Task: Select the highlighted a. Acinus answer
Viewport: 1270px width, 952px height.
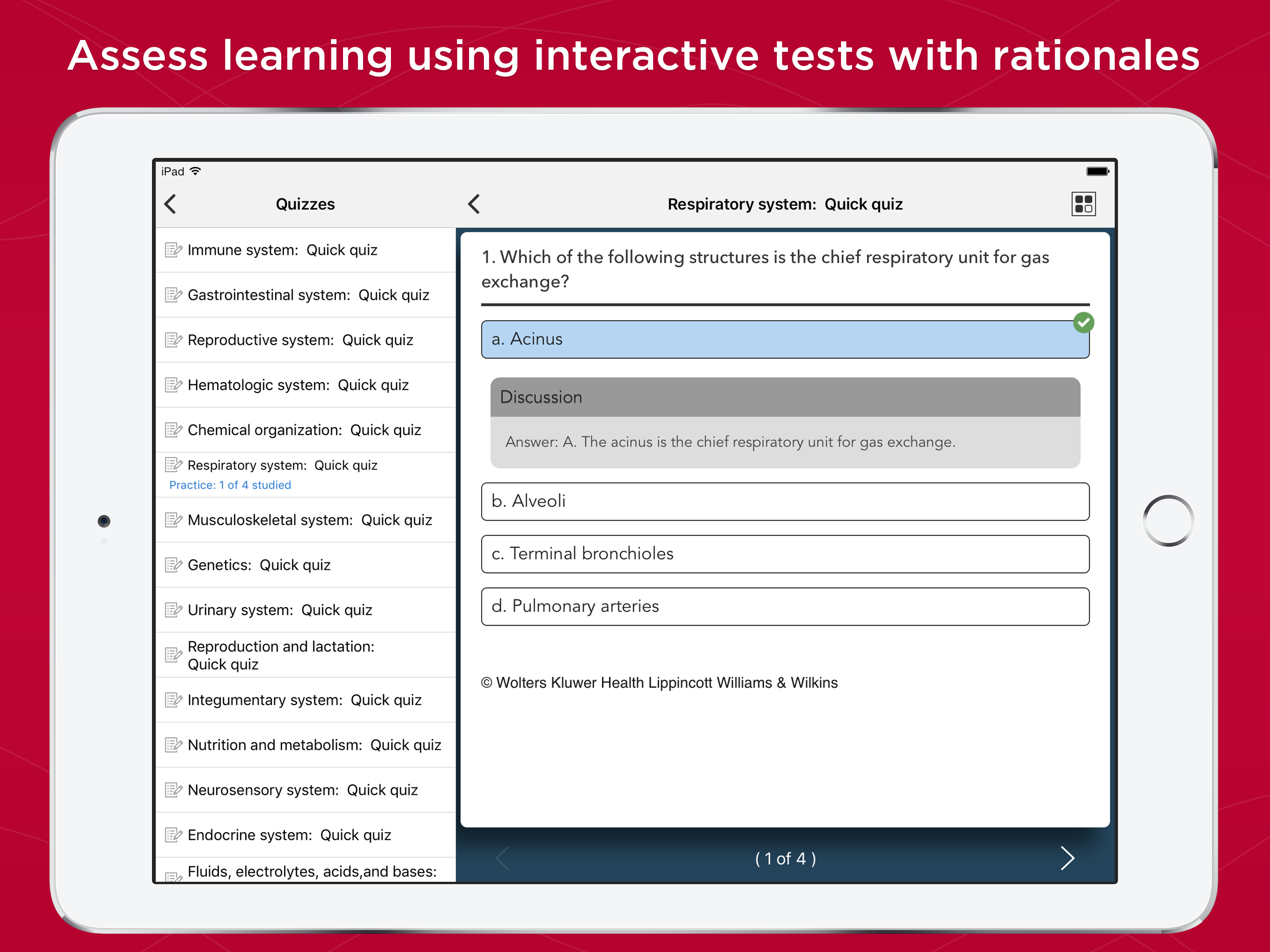Action: 784,339
